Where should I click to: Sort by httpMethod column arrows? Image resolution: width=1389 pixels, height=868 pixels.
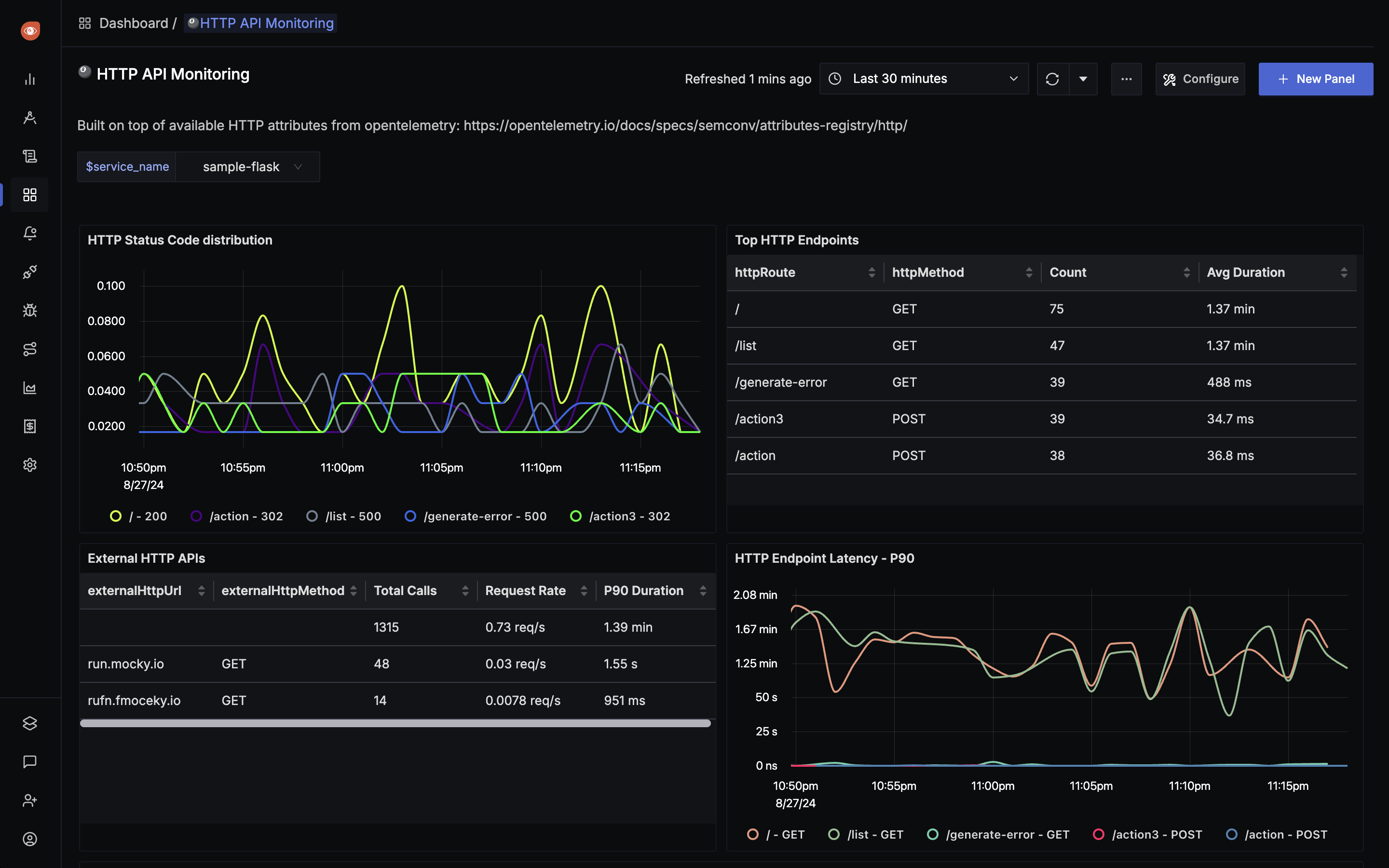coord(1029,272)
